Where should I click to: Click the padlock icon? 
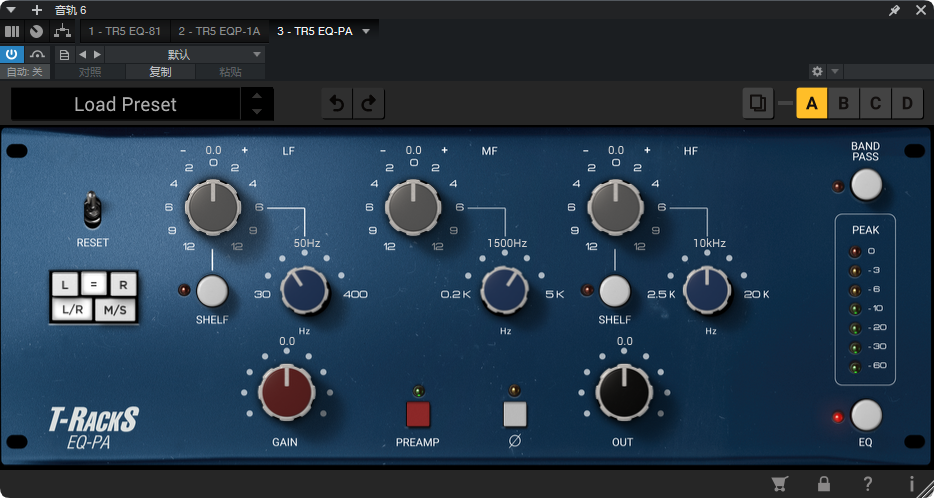pos(824,483)
